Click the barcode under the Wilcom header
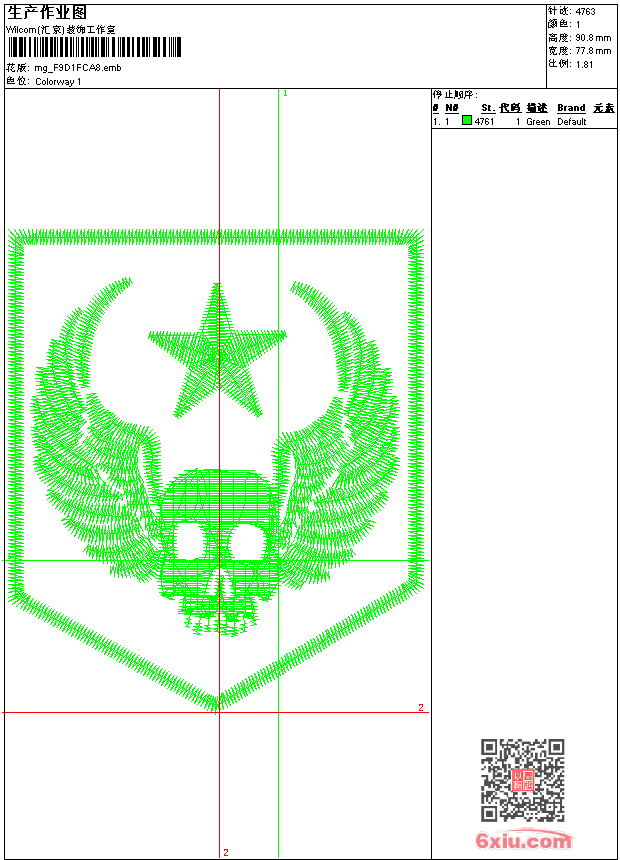The image size is (620, 860). 95,46
